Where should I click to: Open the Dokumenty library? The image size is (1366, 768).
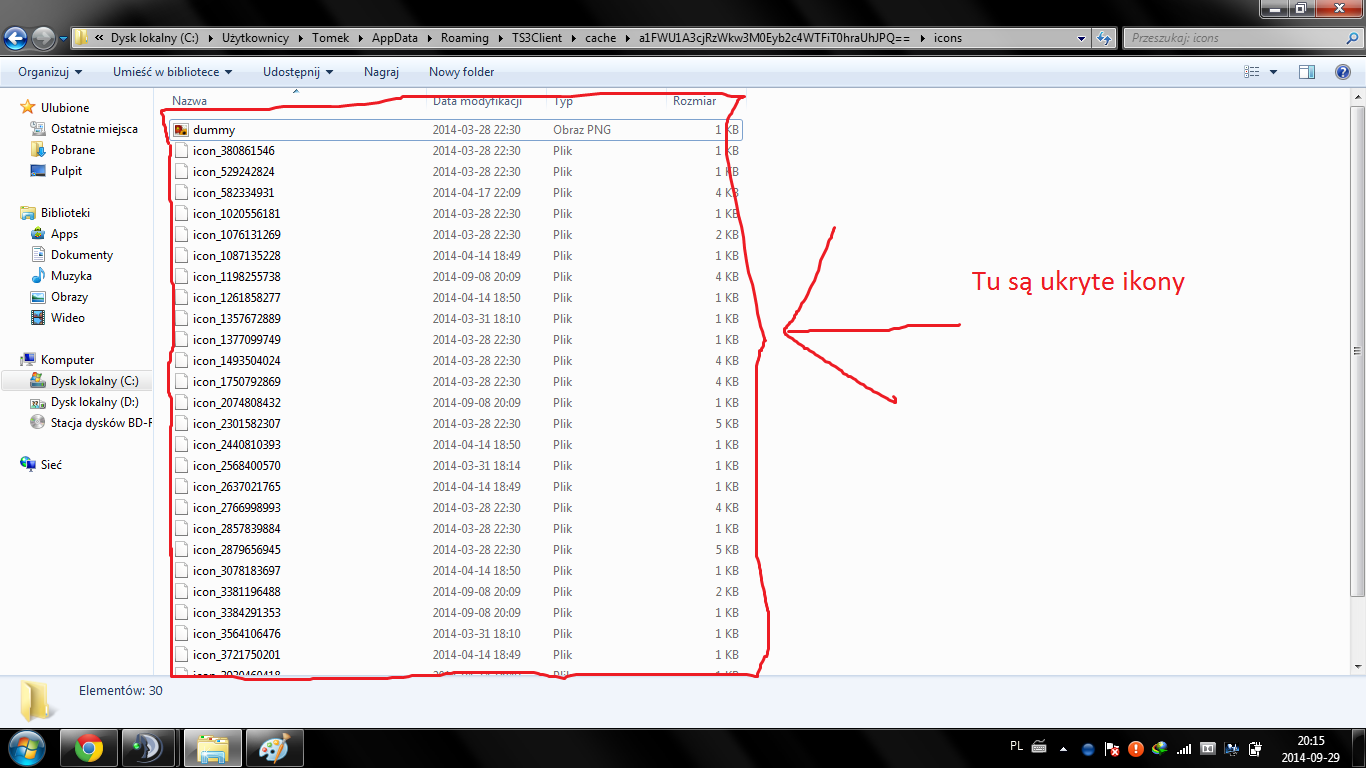pyautogui.click(x=82, y=255)
